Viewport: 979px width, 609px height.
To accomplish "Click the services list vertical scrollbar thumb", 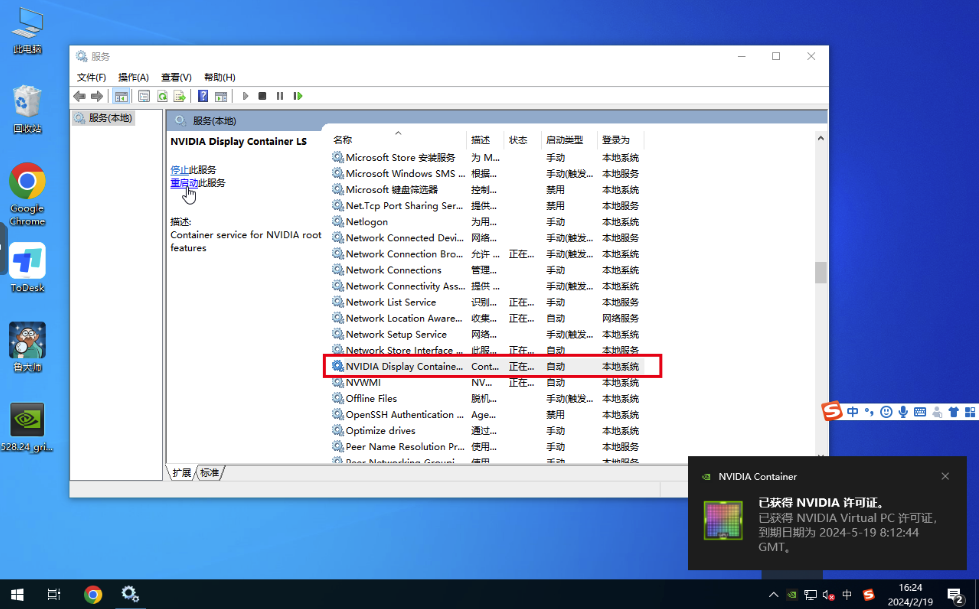I will click(x=820, y=273).
